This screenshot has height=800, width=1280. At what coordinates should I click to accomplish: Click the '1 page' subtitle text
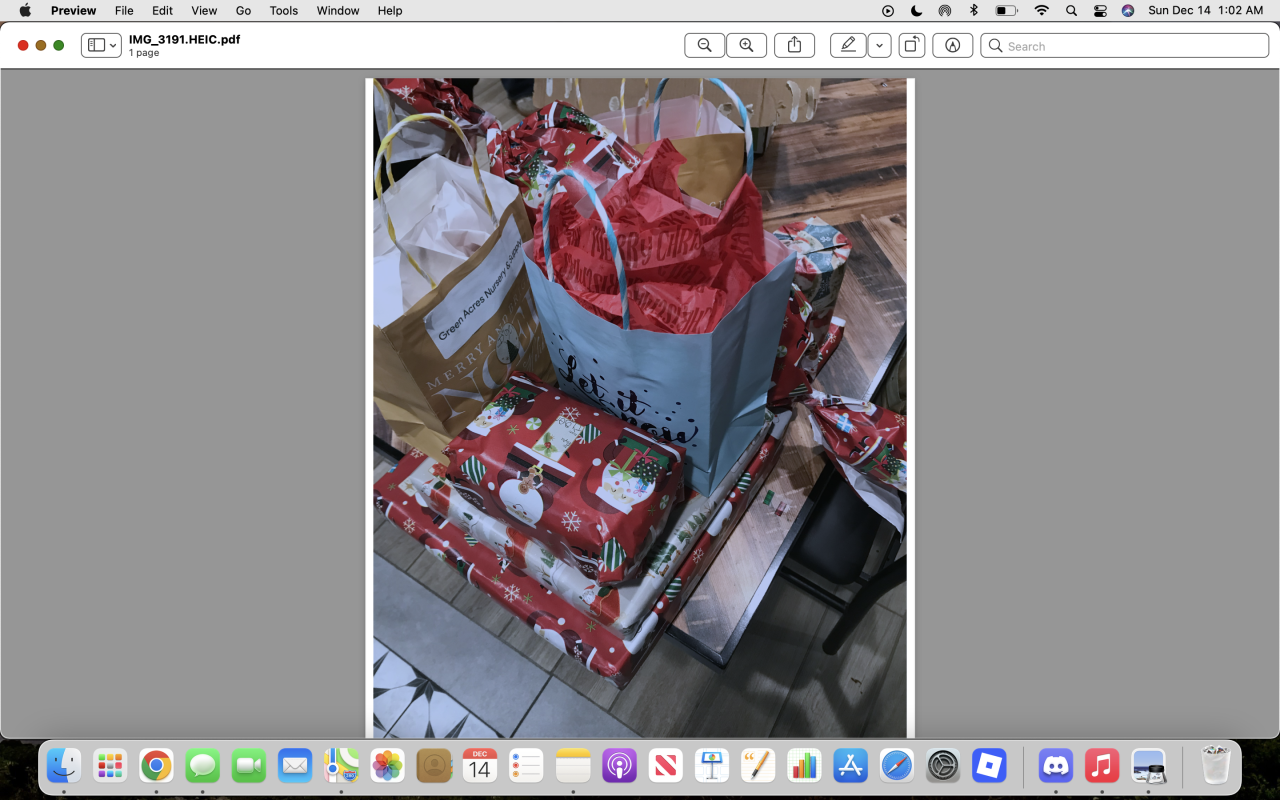coord(144,53)
